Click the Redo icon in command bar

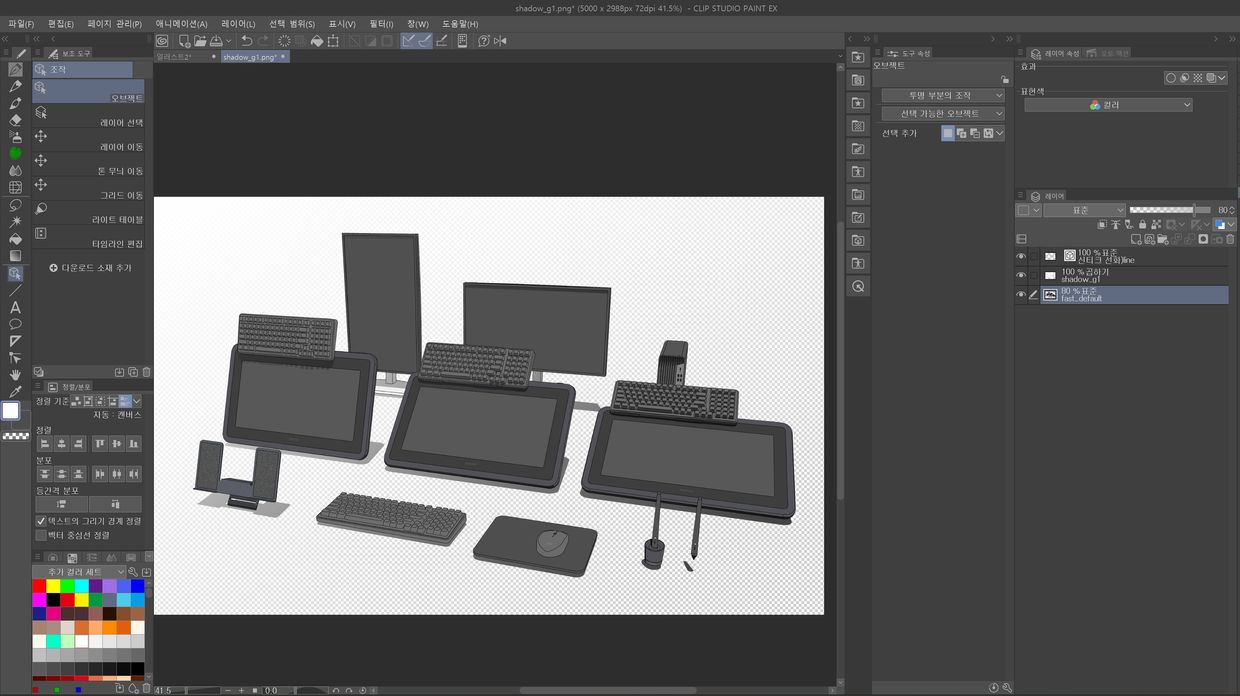pyautogui.click(x=263, y=41)
